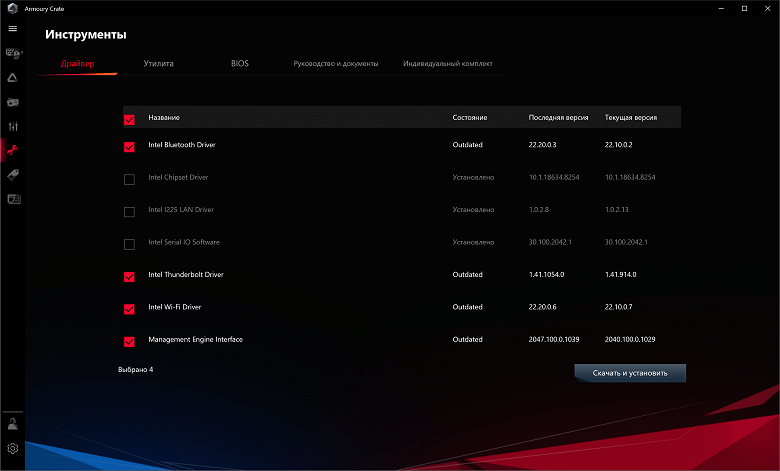Open the Aura Sync triangle icon

pyautogui.click(x=12, y=78)
